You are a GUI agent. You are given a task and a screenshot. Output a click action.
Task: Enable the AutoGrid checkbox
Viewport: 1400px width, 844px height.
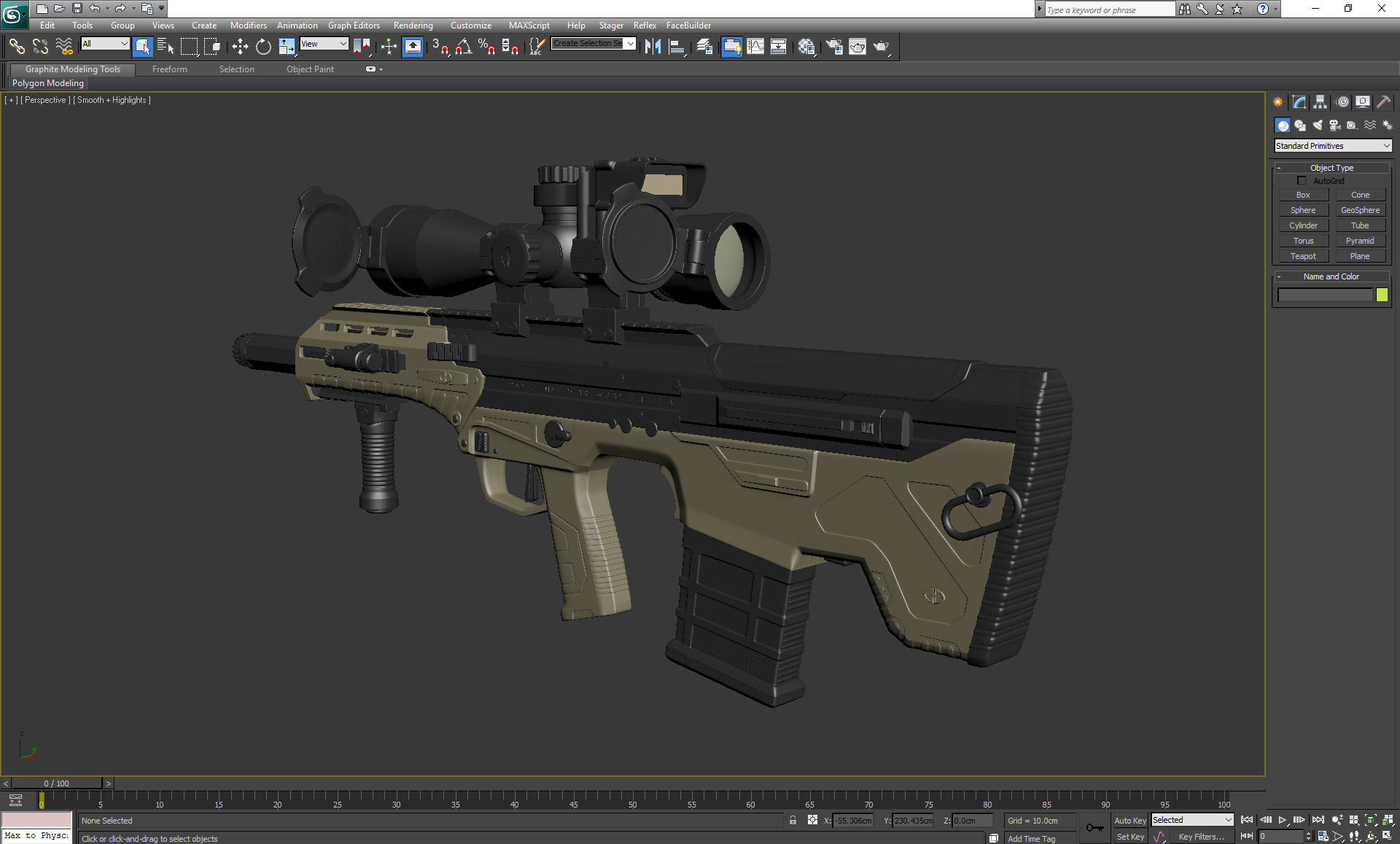coord(1302,180)
